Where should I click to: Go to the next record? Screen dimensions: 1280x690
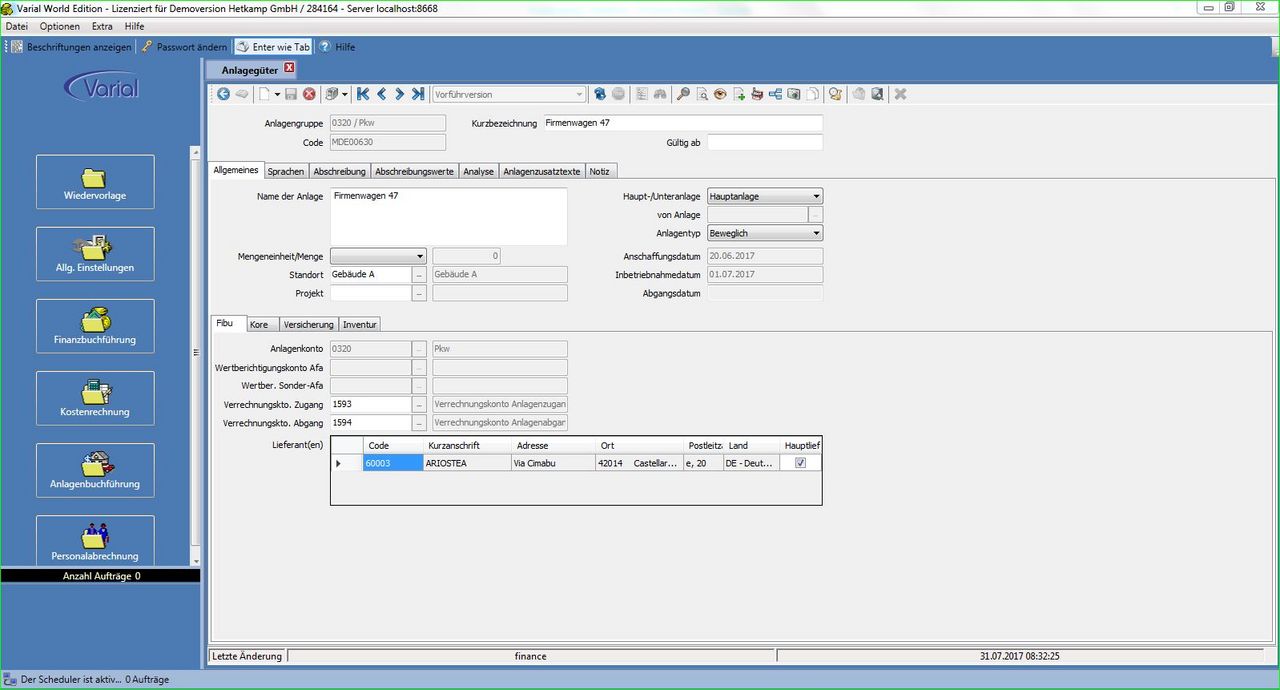pos(399,94)
